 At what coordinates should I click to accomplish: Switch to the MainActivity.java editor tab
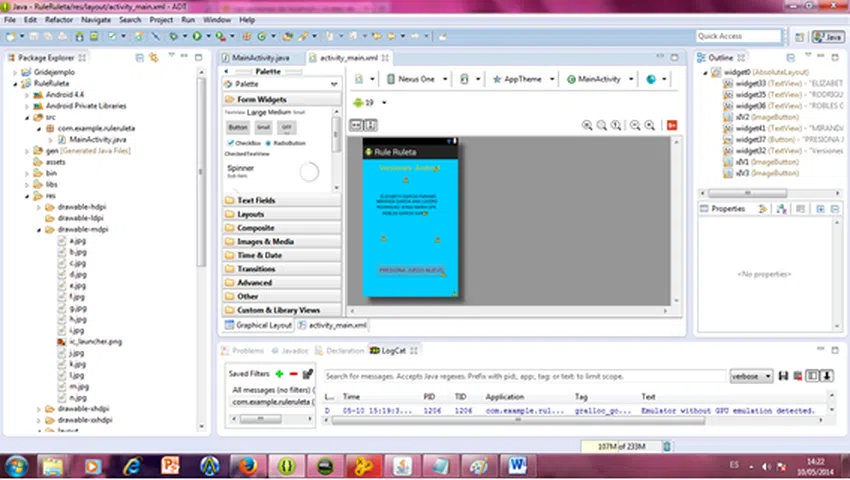256,57
